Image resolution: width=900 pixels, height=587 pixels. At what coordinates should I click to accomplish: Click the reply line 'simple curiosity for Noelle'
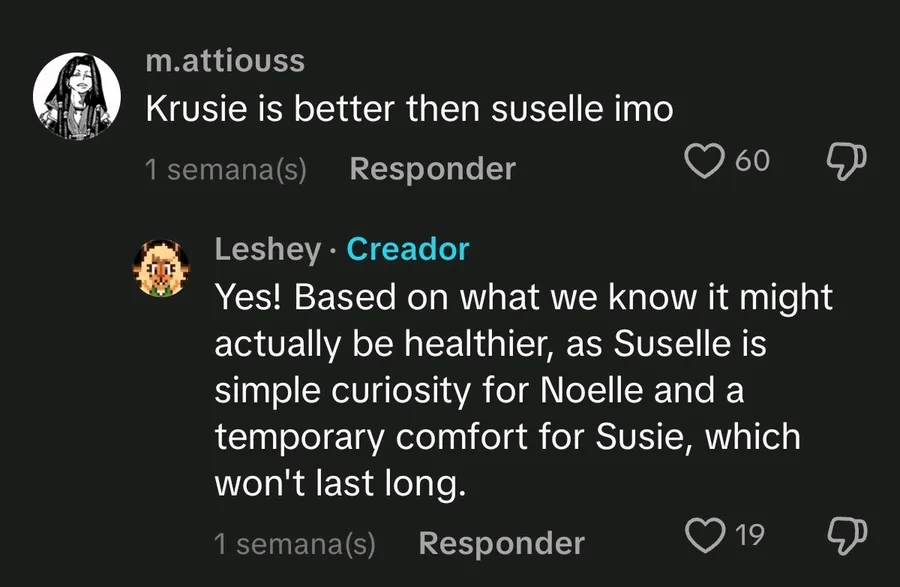[479, 391]
